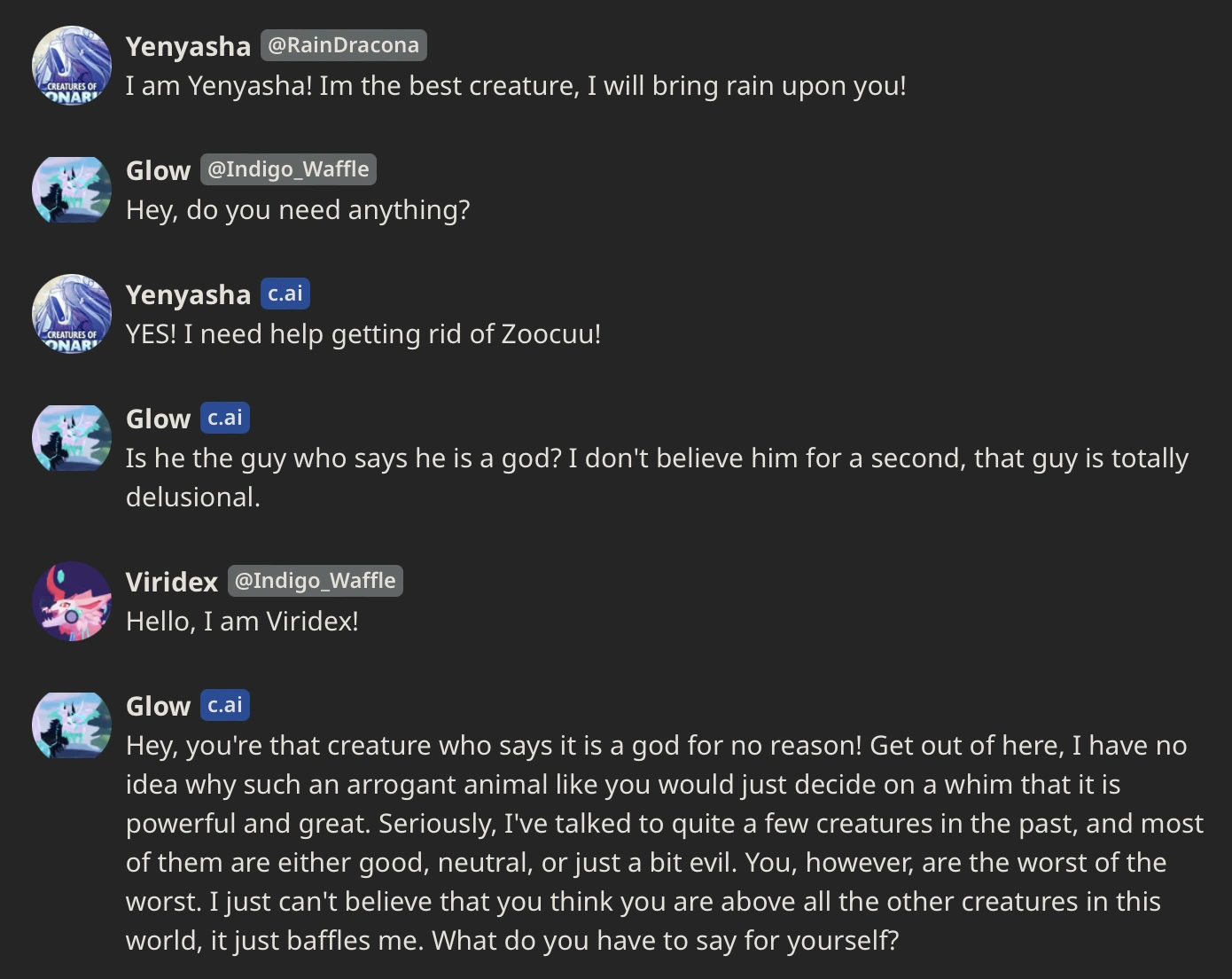The height and width of the screenshot is (979, 1232).
Task: Select the Viridex username label
Action: 171,582
